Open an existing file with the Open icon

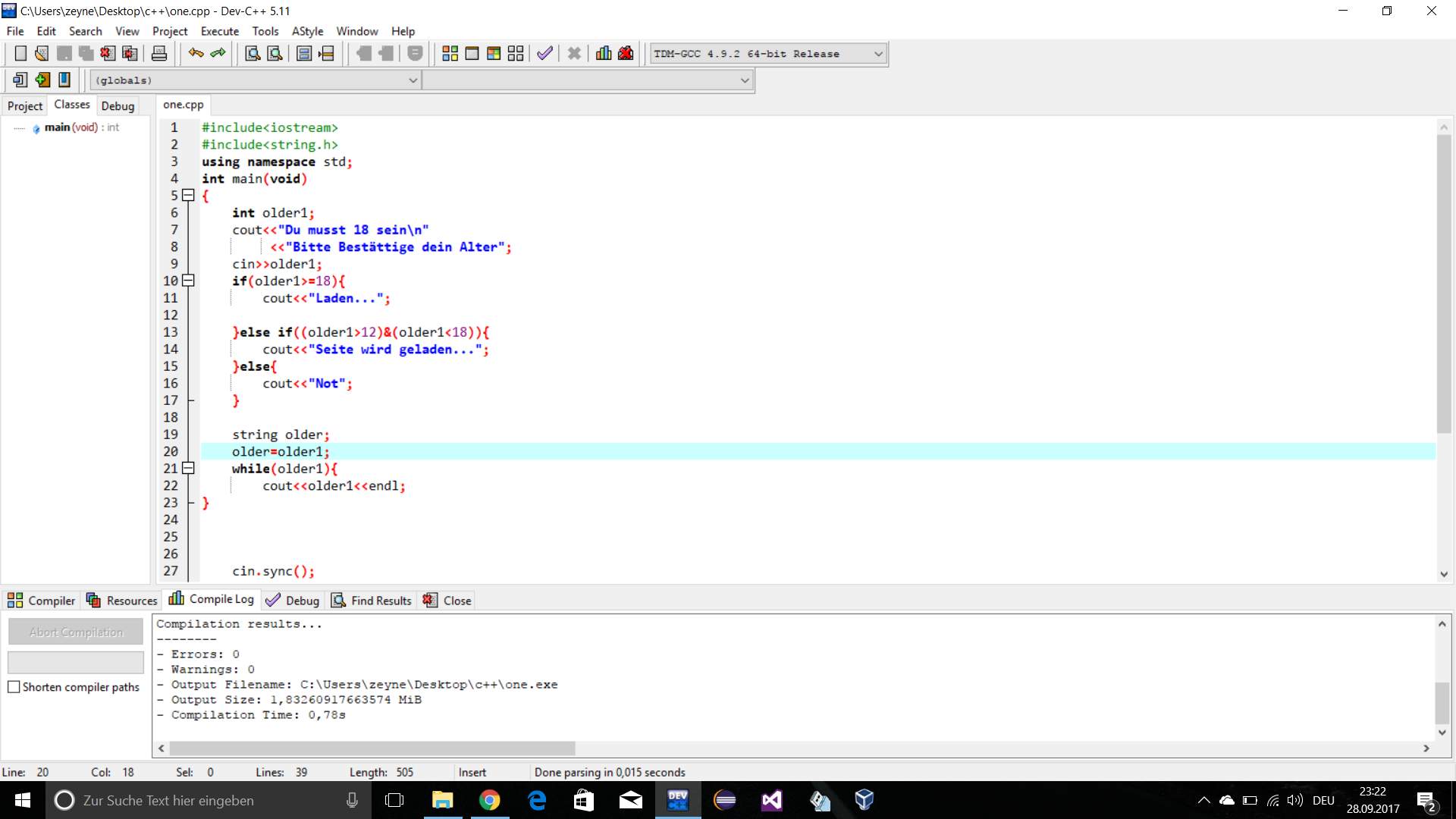point(41,53)
